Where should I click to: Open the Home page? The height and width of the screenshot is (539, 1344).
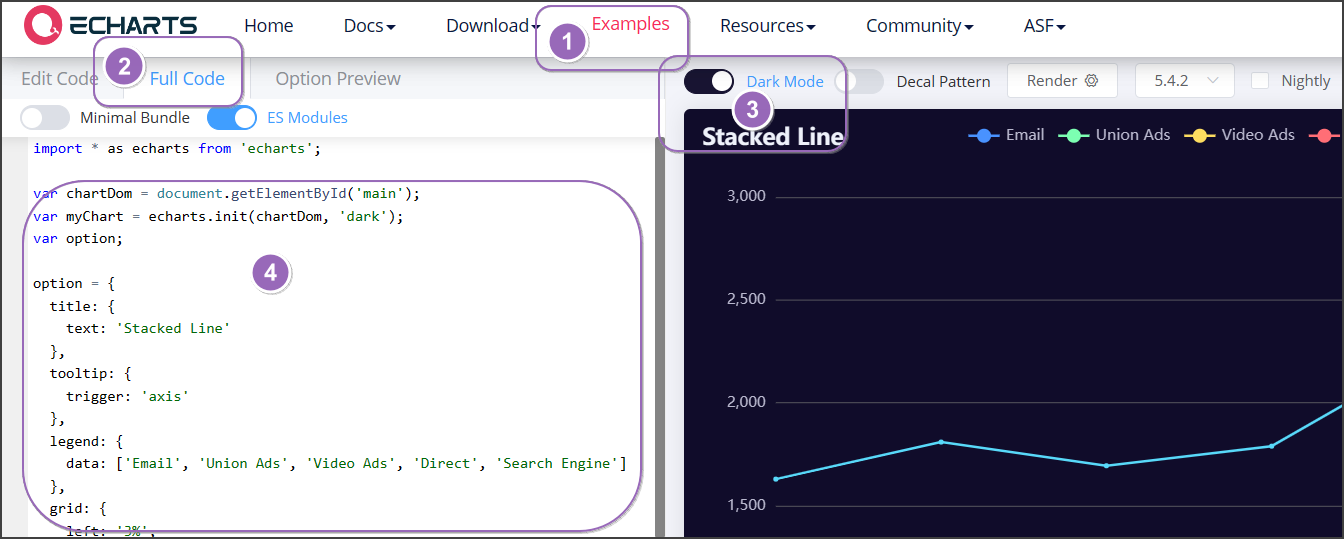[269, 26]
